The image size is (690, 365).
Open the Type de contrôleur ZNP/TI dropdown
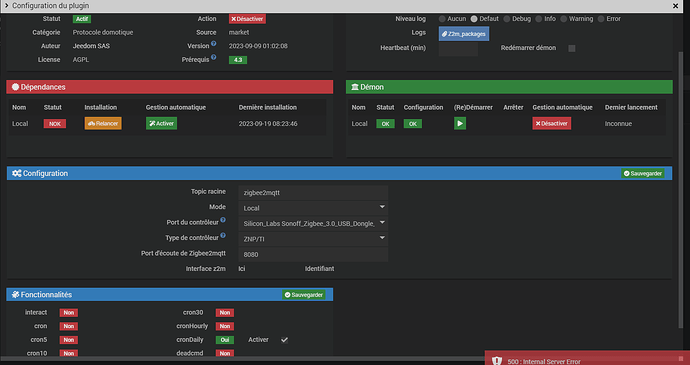313,239
